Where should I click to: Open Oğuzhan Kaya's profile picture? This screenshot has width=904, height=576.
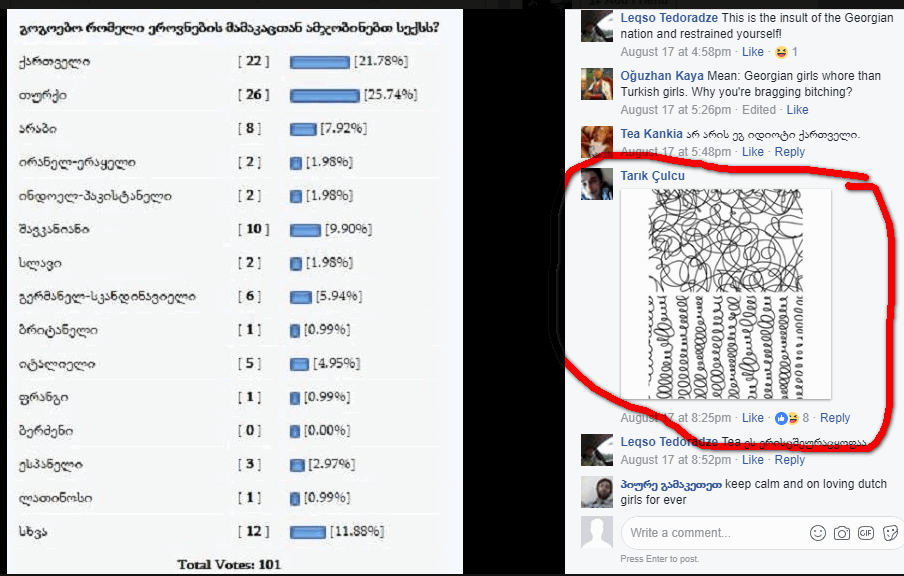click(x=597, y=84)
